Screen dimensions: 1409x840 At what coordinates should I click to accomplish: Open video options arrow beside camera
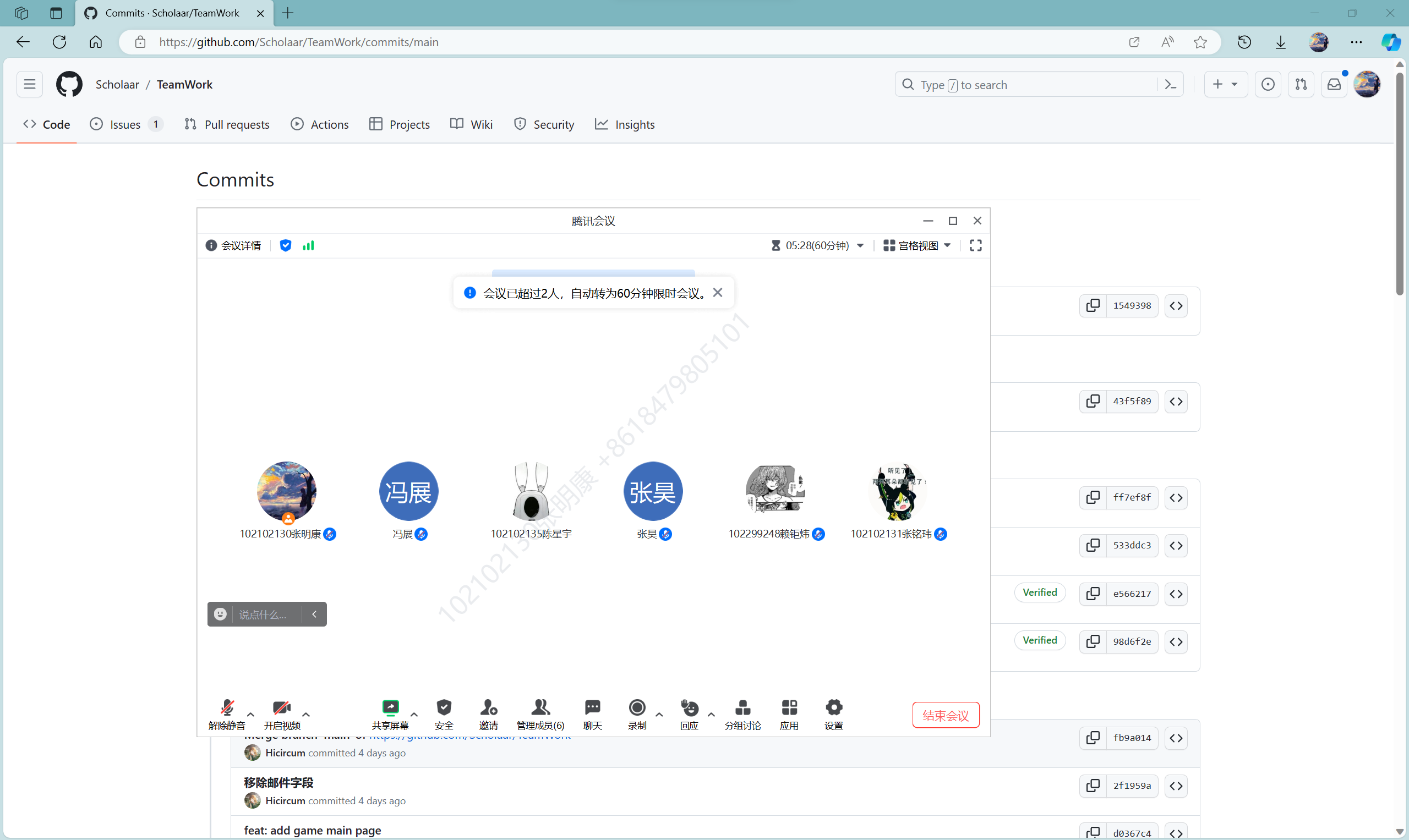coord(306,715)
